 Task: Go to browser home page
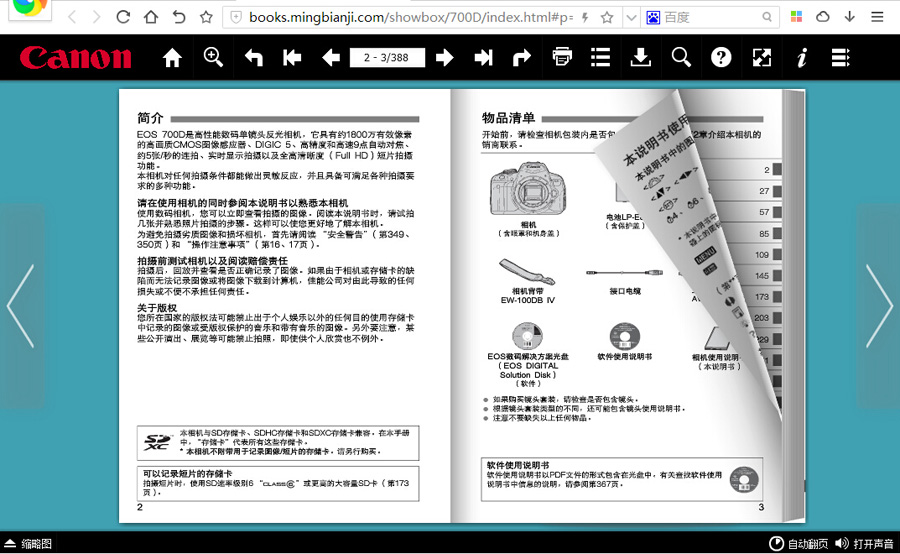click(x=151, y=17)
